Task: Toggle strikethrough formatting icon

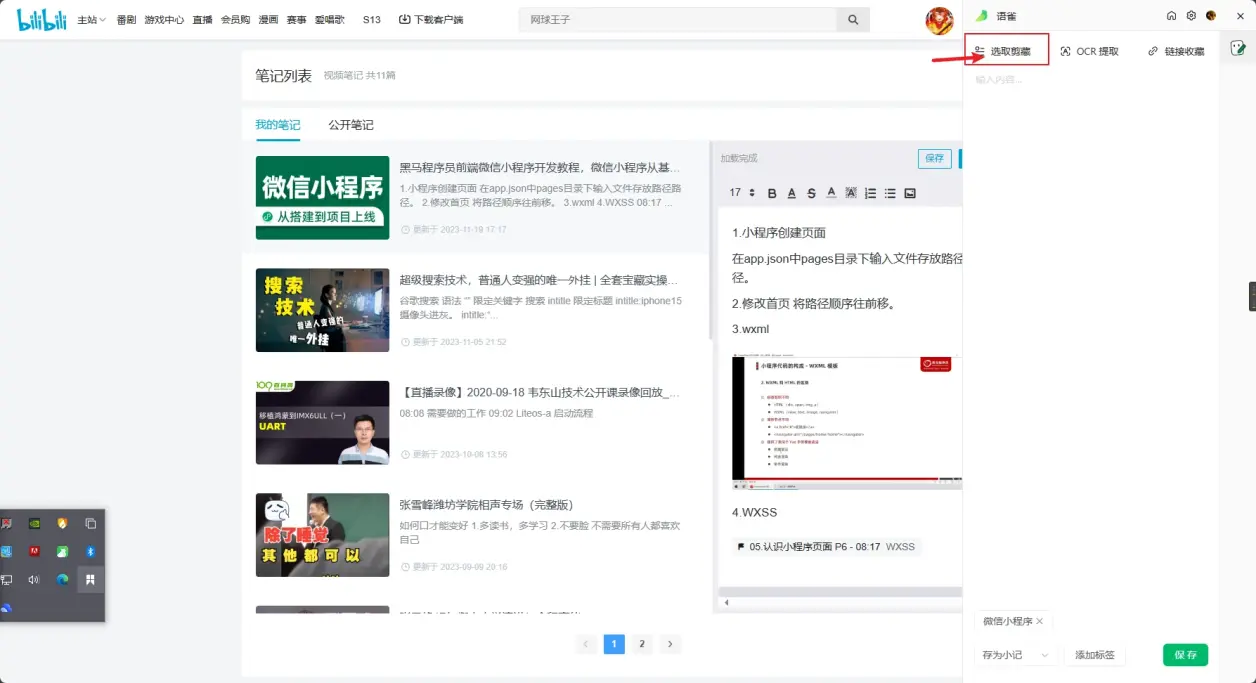Action: coord(811,193)
